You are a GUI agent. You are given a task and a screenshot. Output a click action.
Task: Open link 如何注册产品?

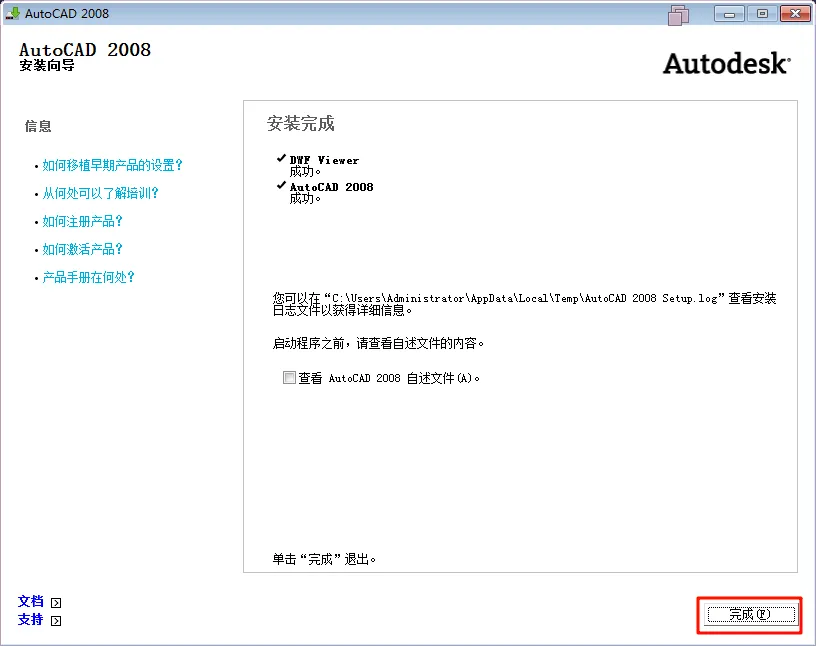[82, 222]
